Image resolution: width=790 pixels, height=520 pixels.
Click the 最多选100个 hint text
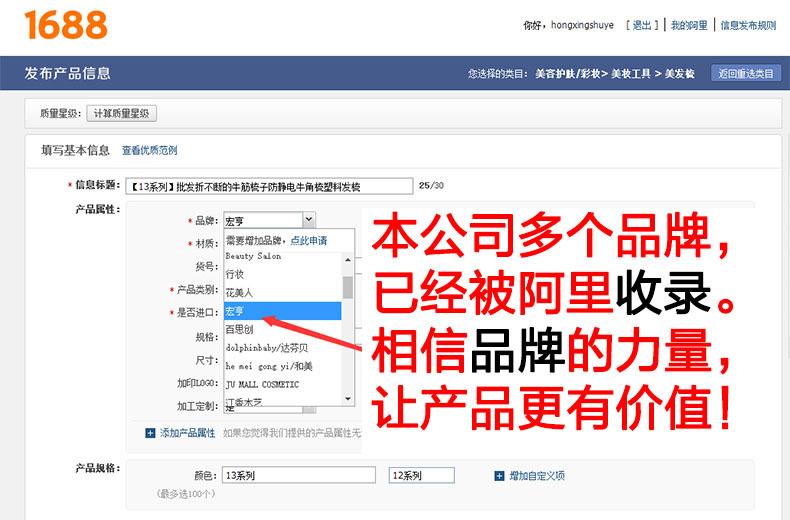click(x=185, y=494)
